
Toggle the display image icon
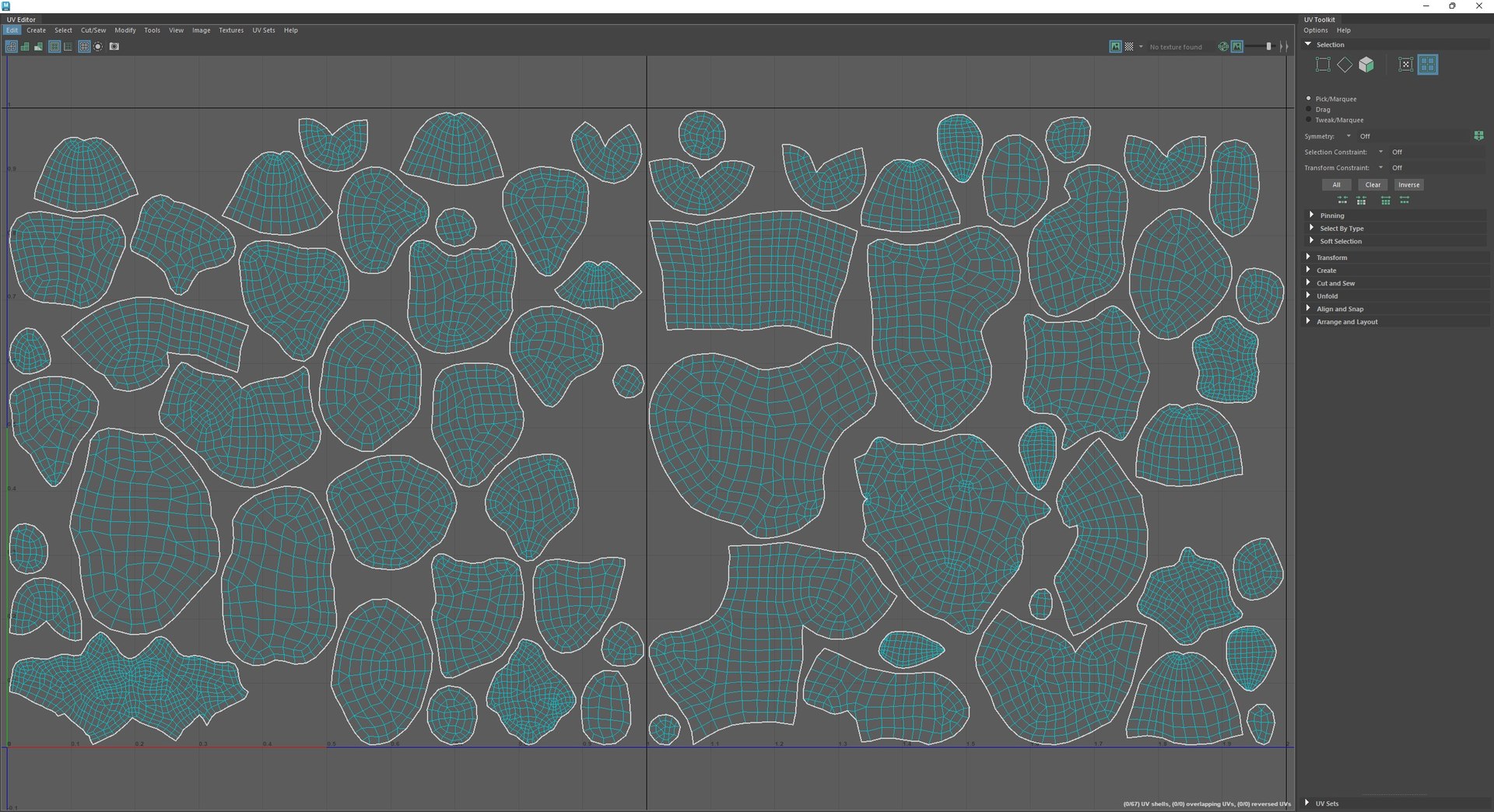[1115, 47]
